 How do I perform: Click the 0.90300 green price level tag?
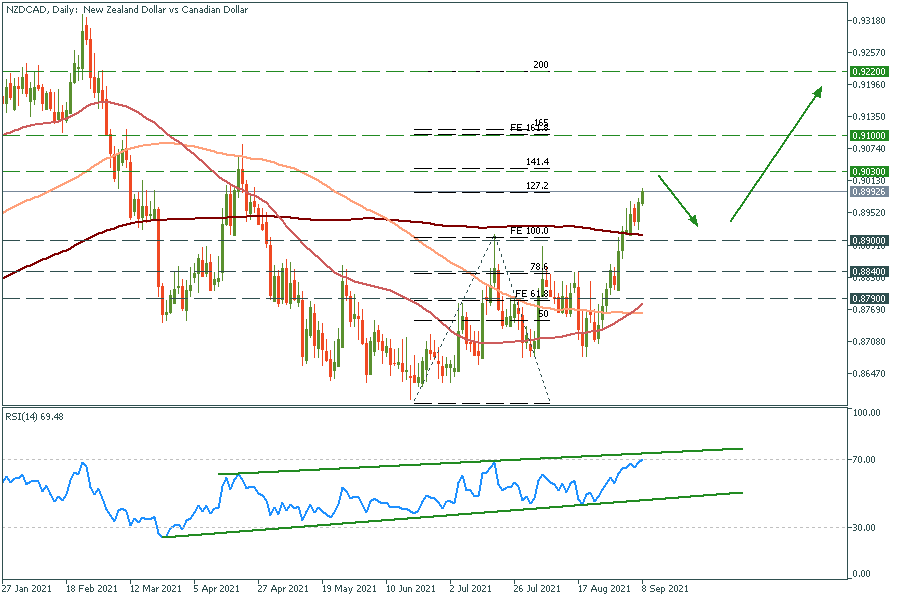pyautogui.click(x=866, y=171)
